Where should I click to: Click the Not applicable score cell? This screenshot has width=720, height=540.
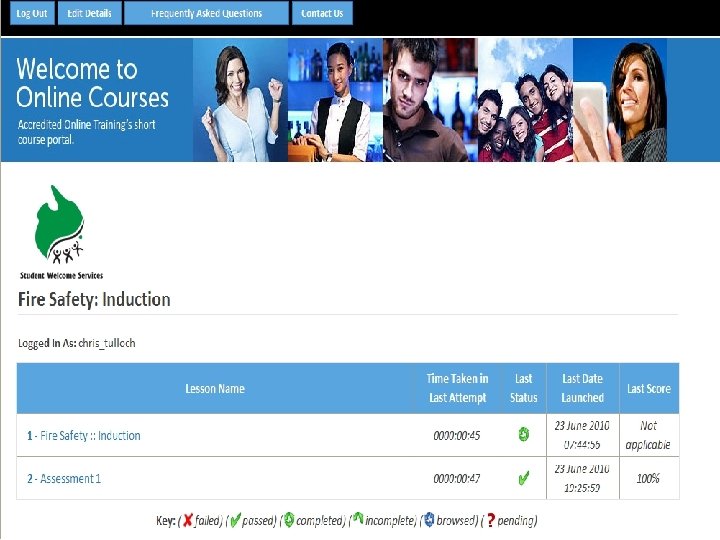648,435
